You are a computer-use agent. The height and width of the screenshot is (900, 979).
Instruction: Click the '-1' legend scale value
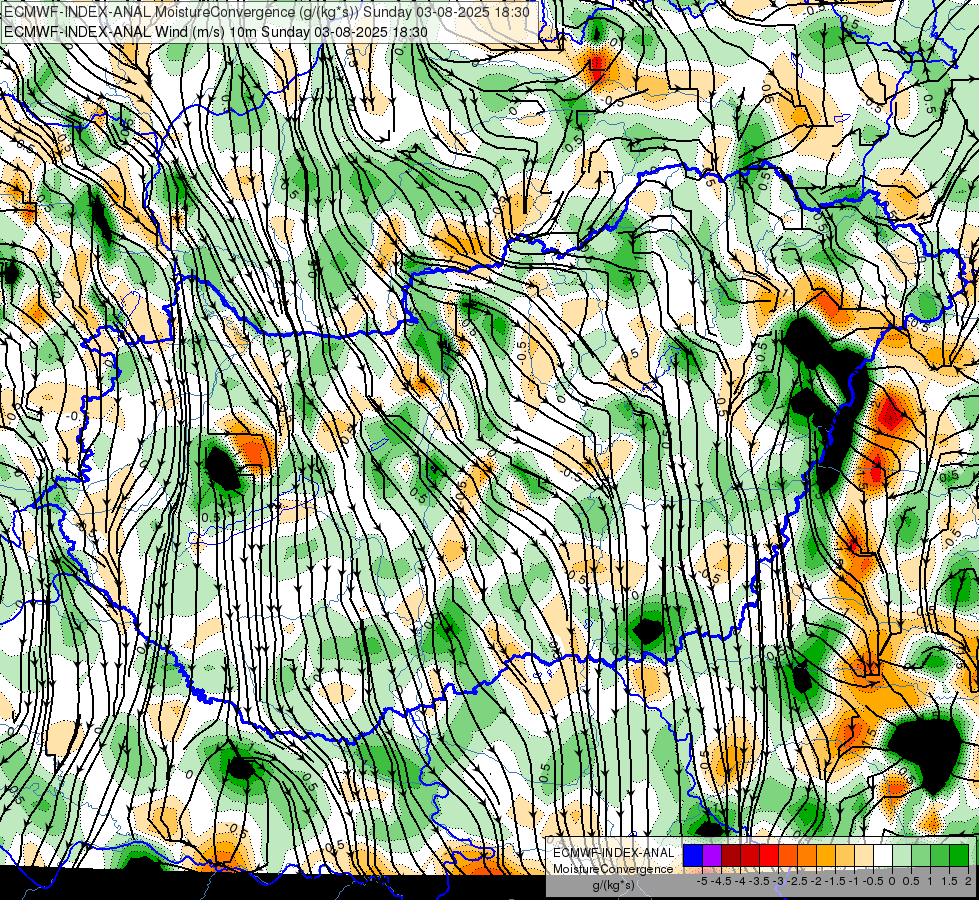(x=854, y=881)
